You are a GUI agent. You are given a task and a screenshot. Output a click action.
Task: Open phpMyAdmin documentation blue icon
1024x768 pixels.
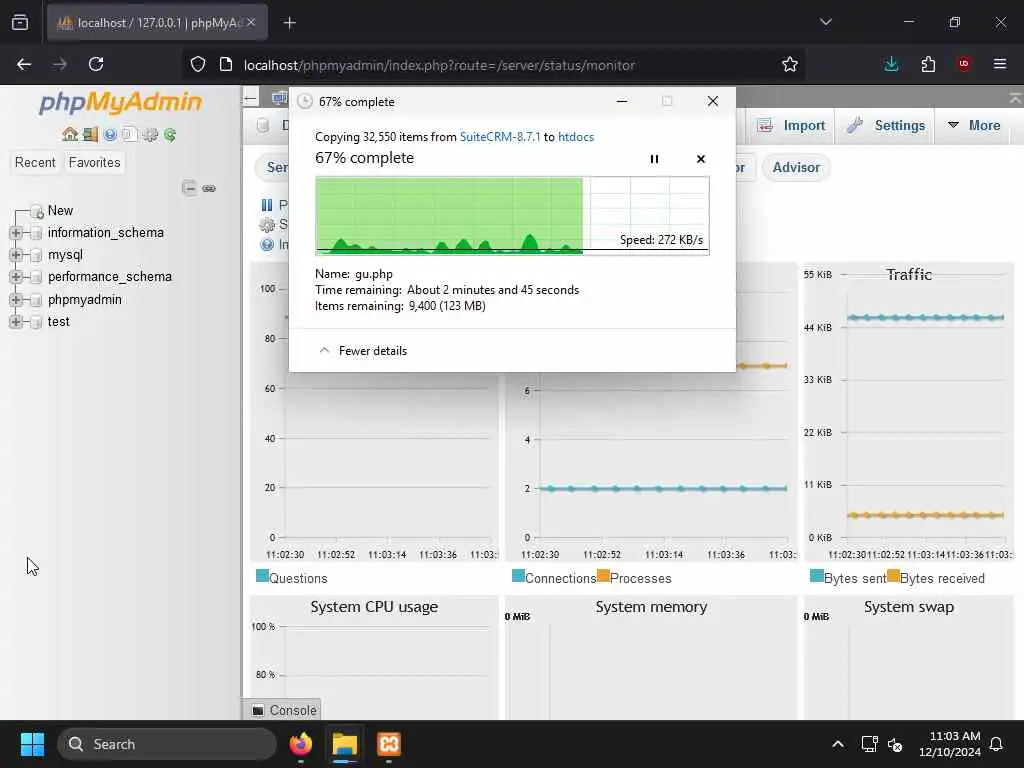(110, 135)
